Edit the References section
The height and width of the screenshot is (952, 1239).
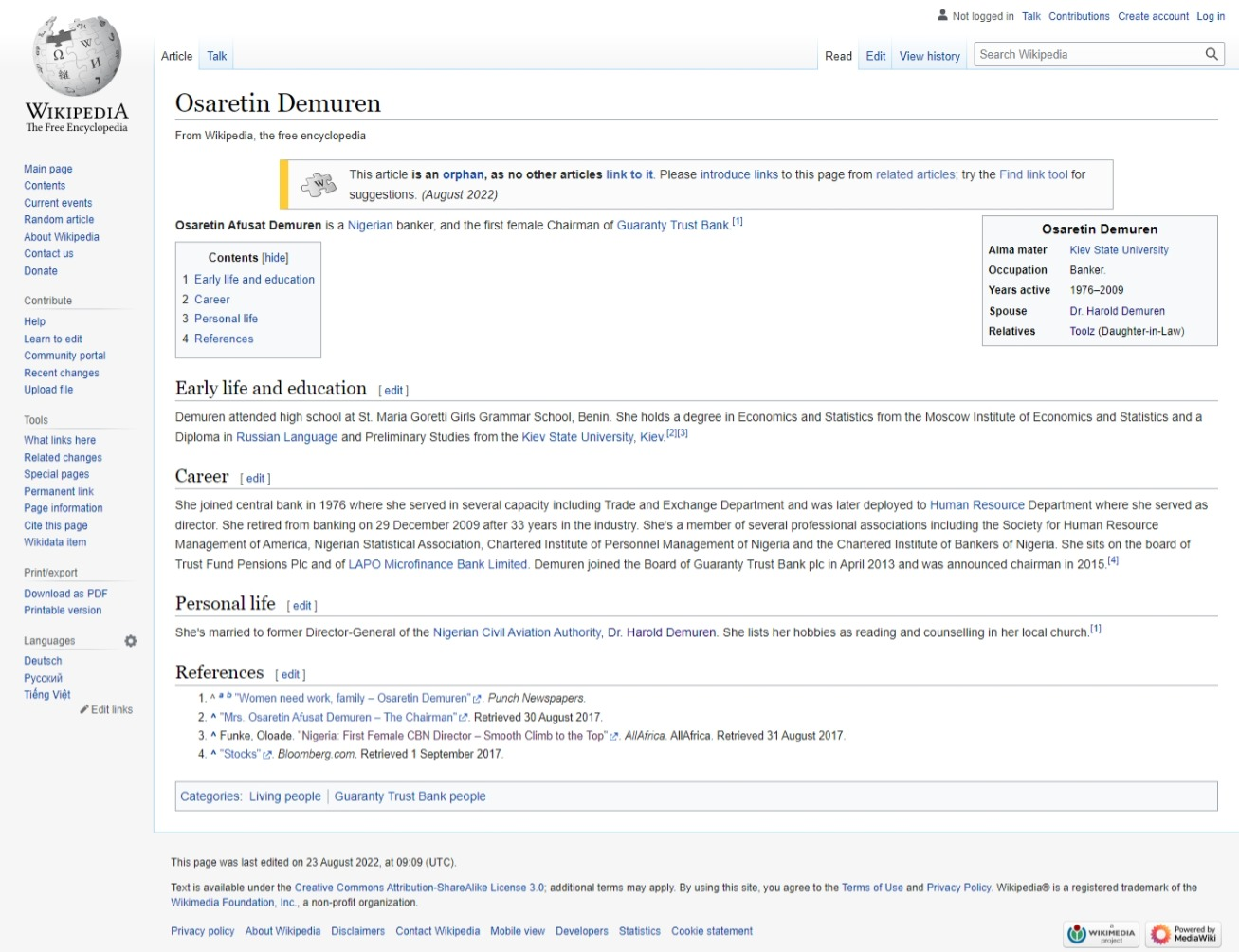[x=290, y=675]
